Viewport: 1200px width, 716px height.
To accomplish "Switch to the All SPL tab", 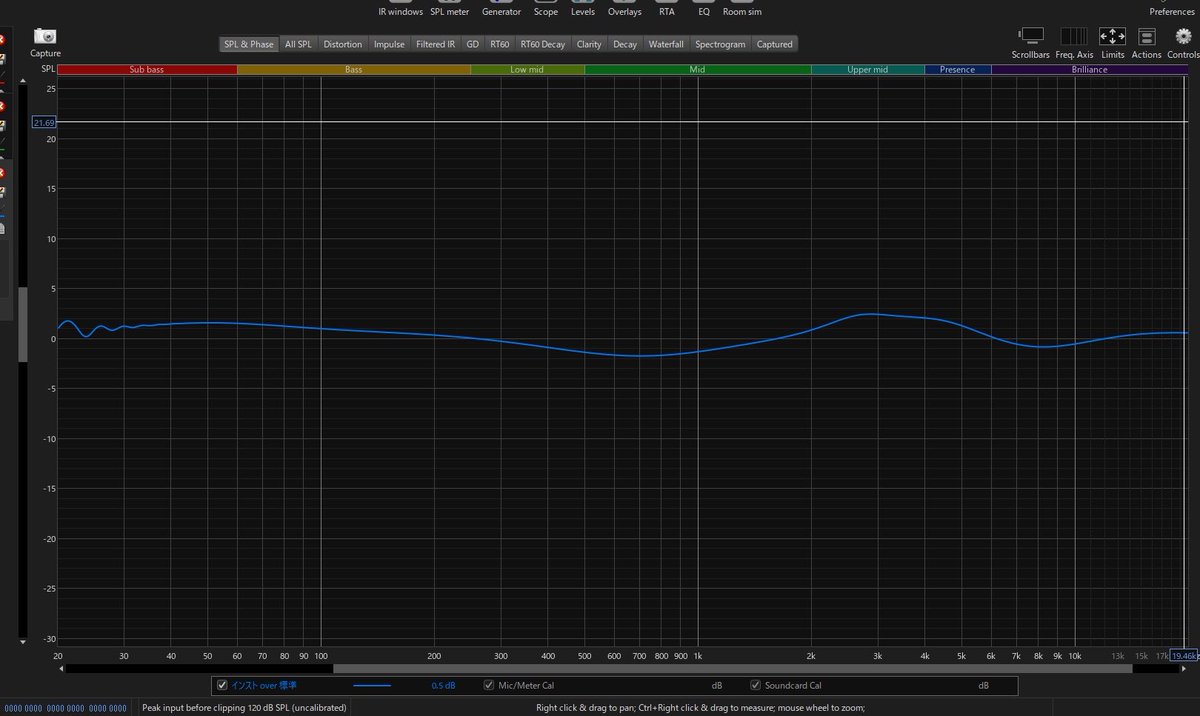I will (x=298, y=44).
